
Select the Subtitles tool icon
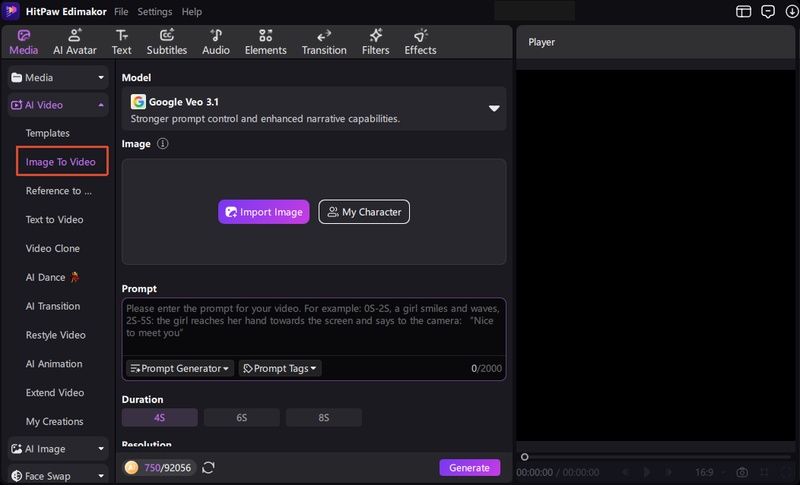pyautogui.click(x=167, y=35)
